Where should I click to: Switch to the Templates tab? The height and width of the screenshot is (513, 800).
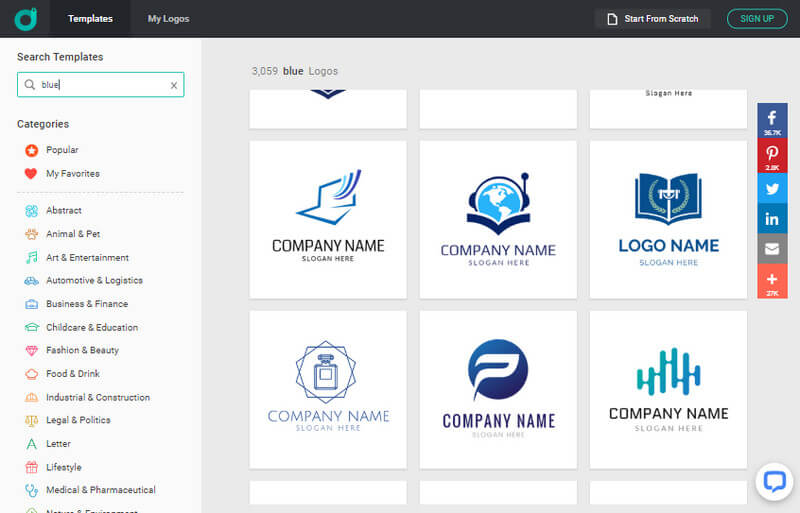pos(90,19)
